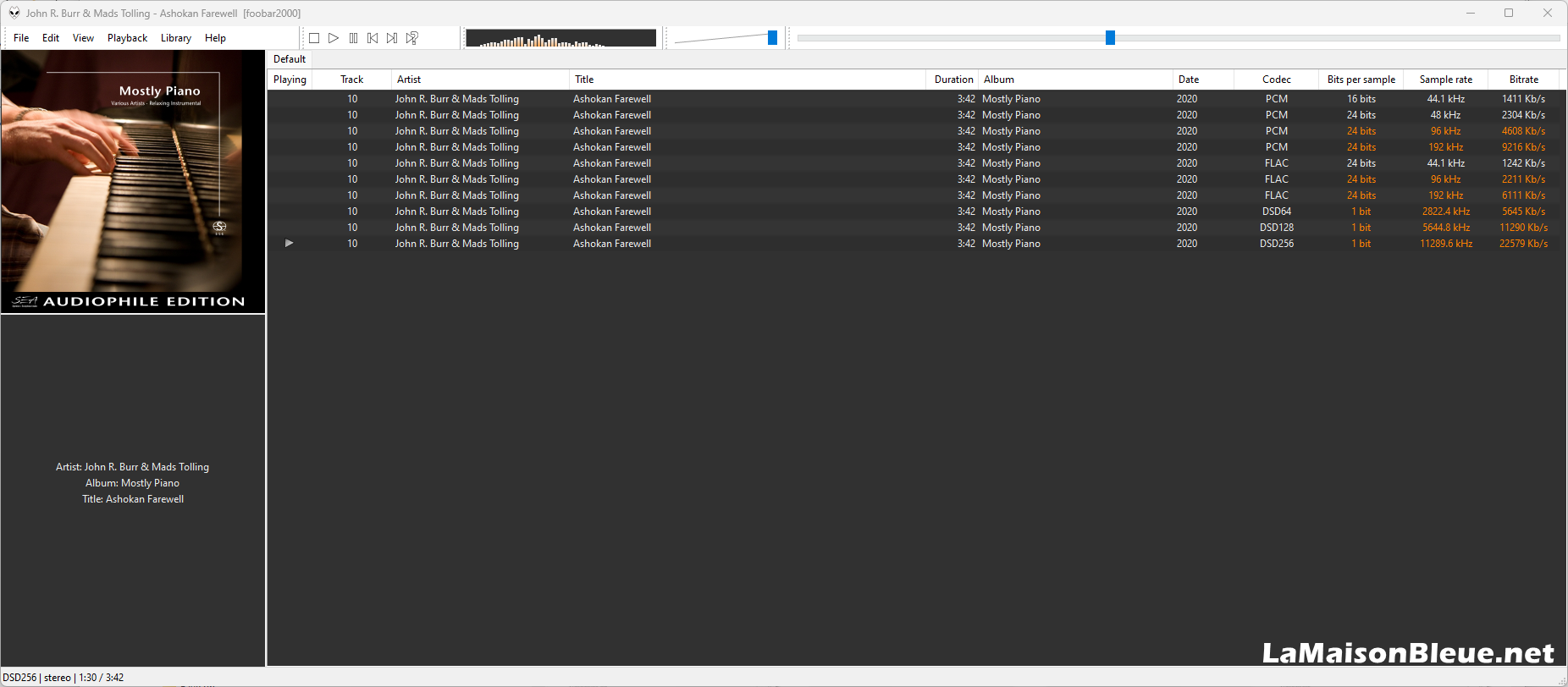Click the 2822.4 kHz sample rate cell
Screen dimensions: 1568x687
pyautogui.click(x=1446, y=212)
